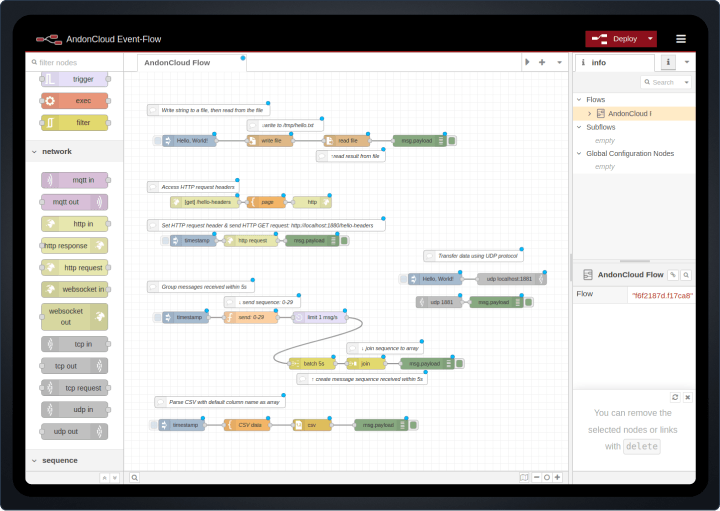Open the main hamburger menu
The image size is (720, 511).
(681, 39)
